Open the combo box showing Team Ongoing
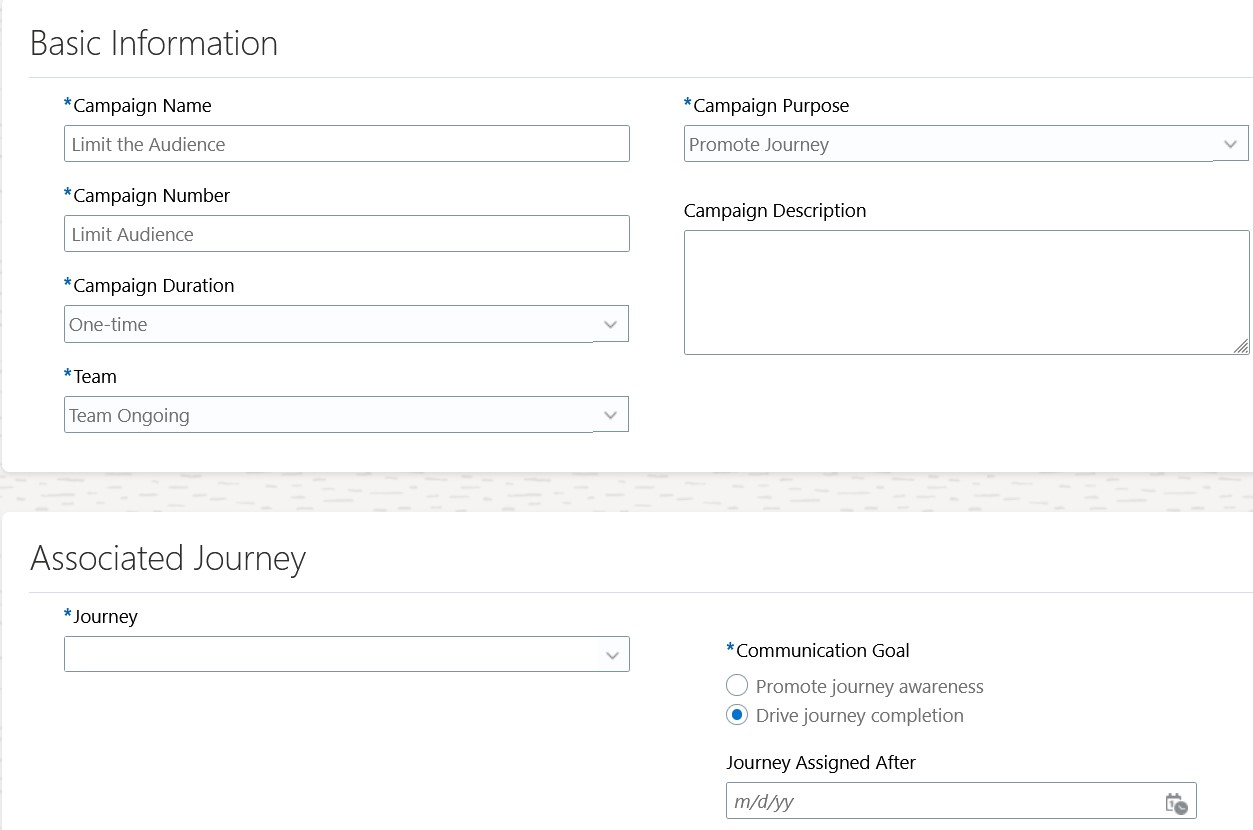This screenshot has width=1253, height=830. click(x=330, y=415)
